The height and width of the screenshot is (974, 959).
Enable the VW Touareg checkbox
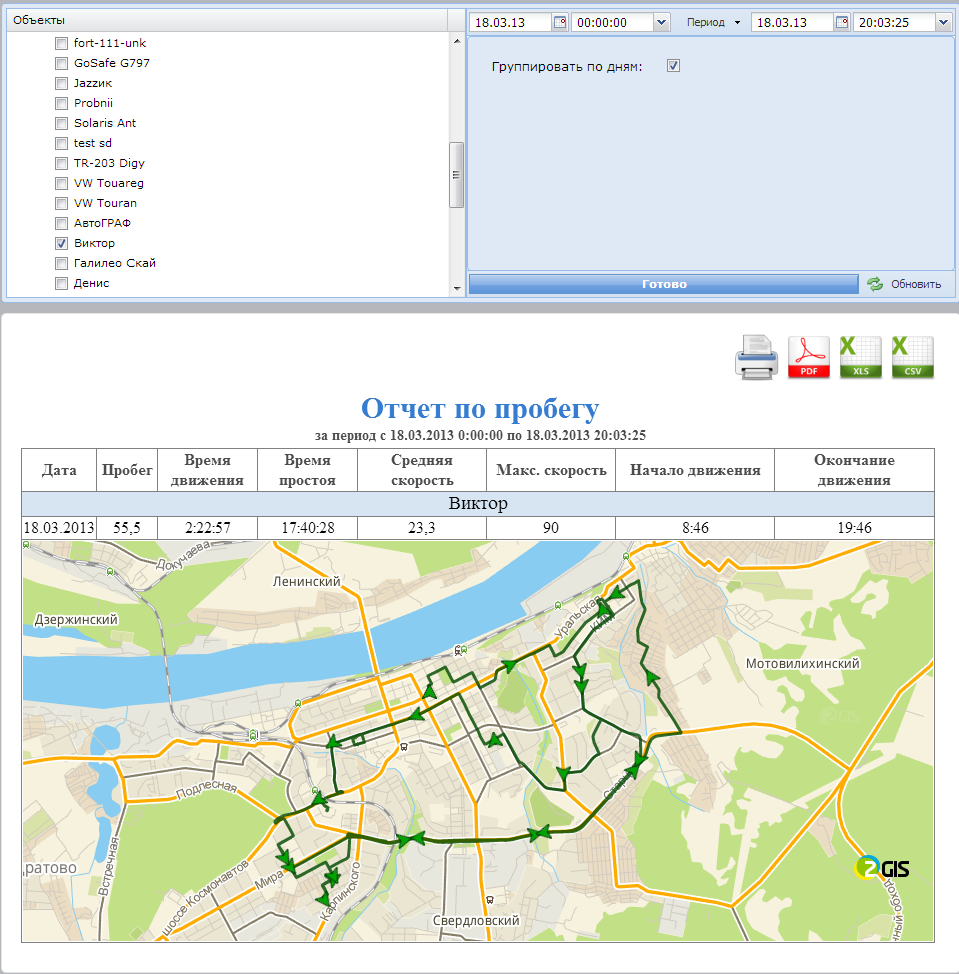(x=62, y=183)
